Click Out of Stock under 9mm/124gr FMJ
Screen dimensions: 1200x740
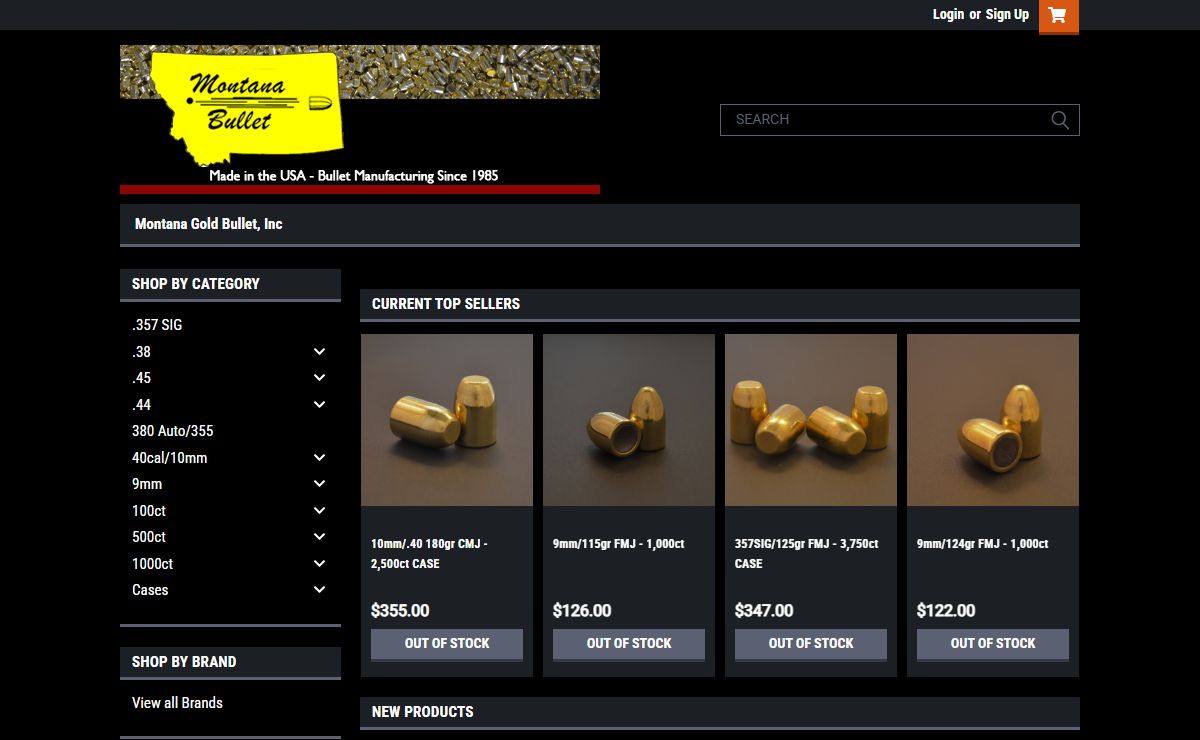coord(993,644)
